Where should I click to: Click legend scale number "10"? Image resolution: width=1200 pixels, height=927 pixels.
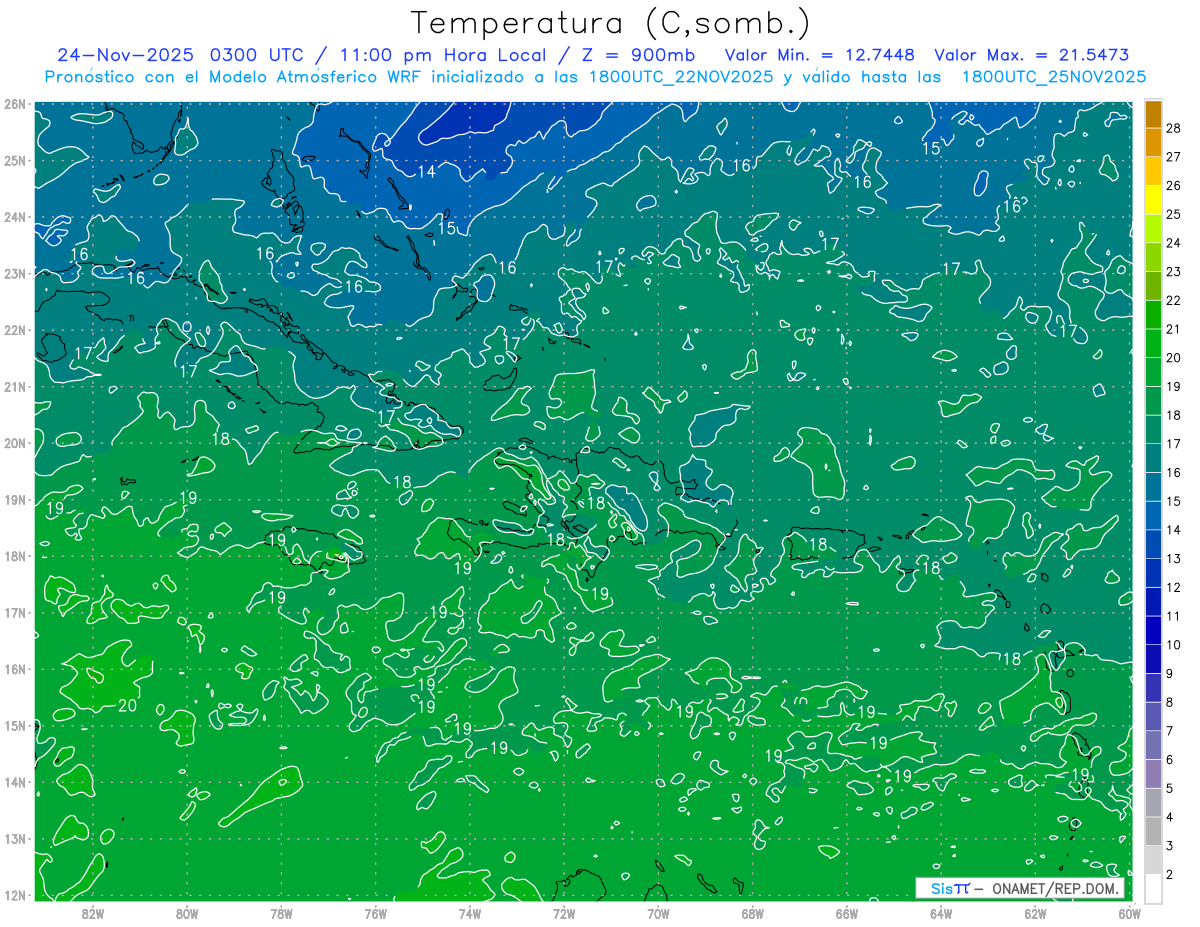[x=1174, y=644]
